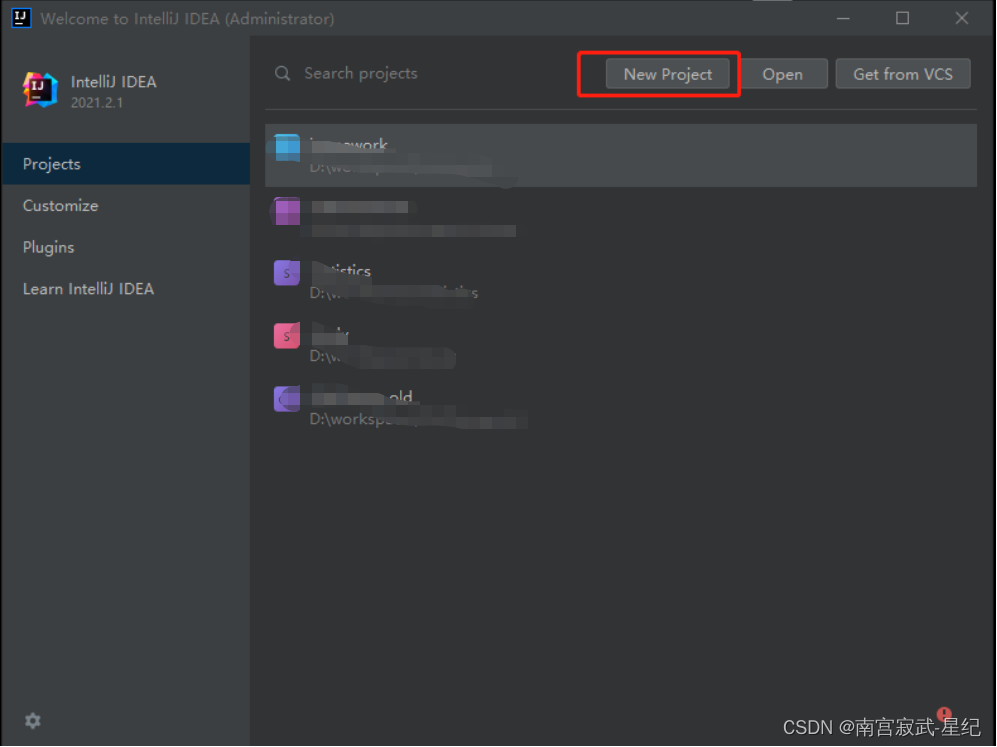Open settings gear icon at bottom-left
Screen dimensions: 997x747
[x=32, y=720]
